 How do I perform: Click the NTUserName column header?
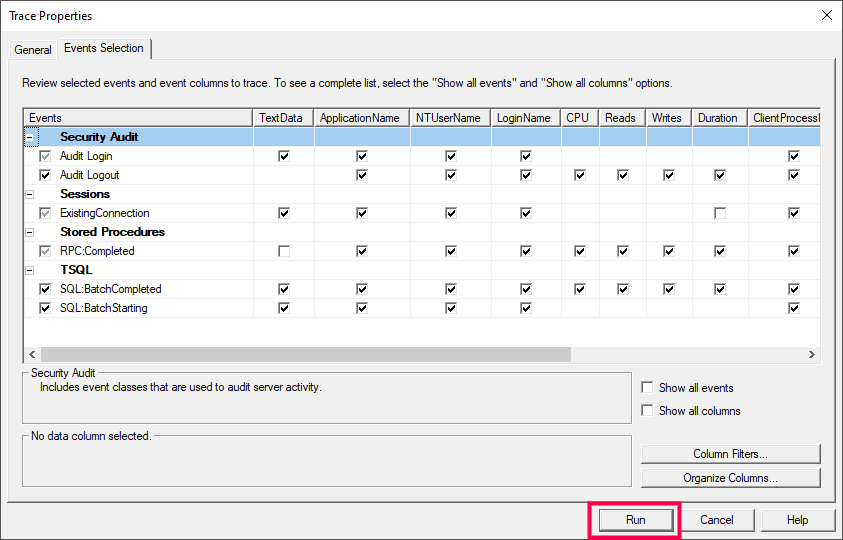(x=451, y=118)
